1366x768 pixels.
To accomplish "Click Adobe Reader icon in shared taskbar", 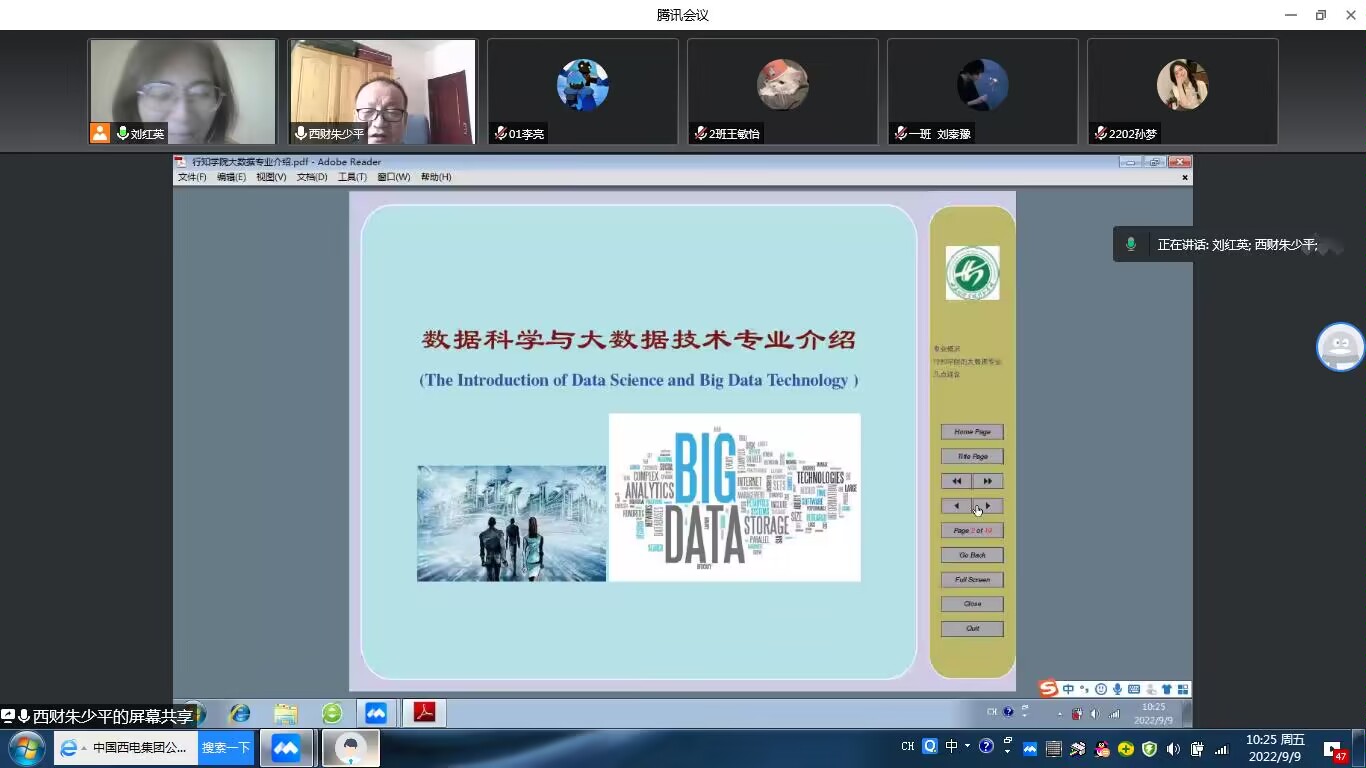I will [424, 713].
